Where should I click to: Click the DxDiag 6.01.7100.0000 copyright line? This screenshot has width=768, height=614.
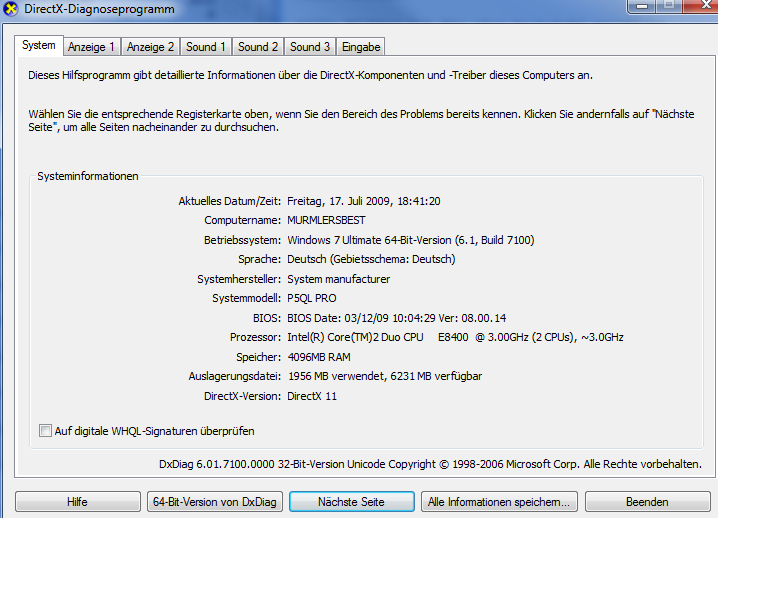tap(430, 464)
